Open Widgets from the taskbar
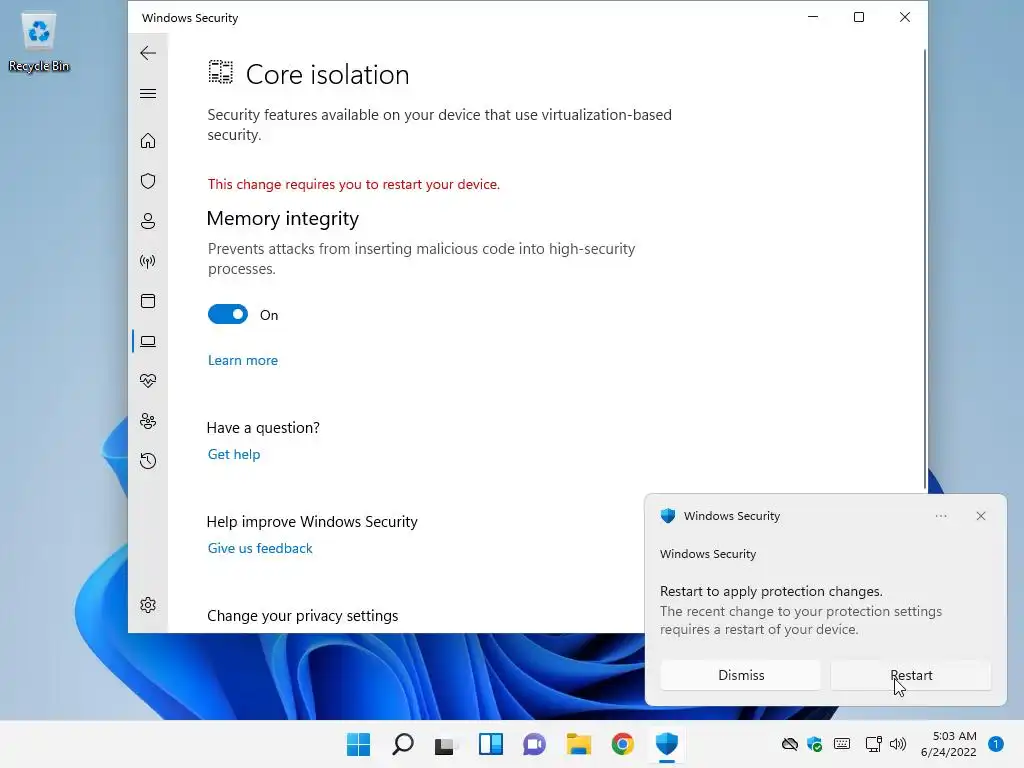Viewport: 1024px width, 768px height. point(490,744)
